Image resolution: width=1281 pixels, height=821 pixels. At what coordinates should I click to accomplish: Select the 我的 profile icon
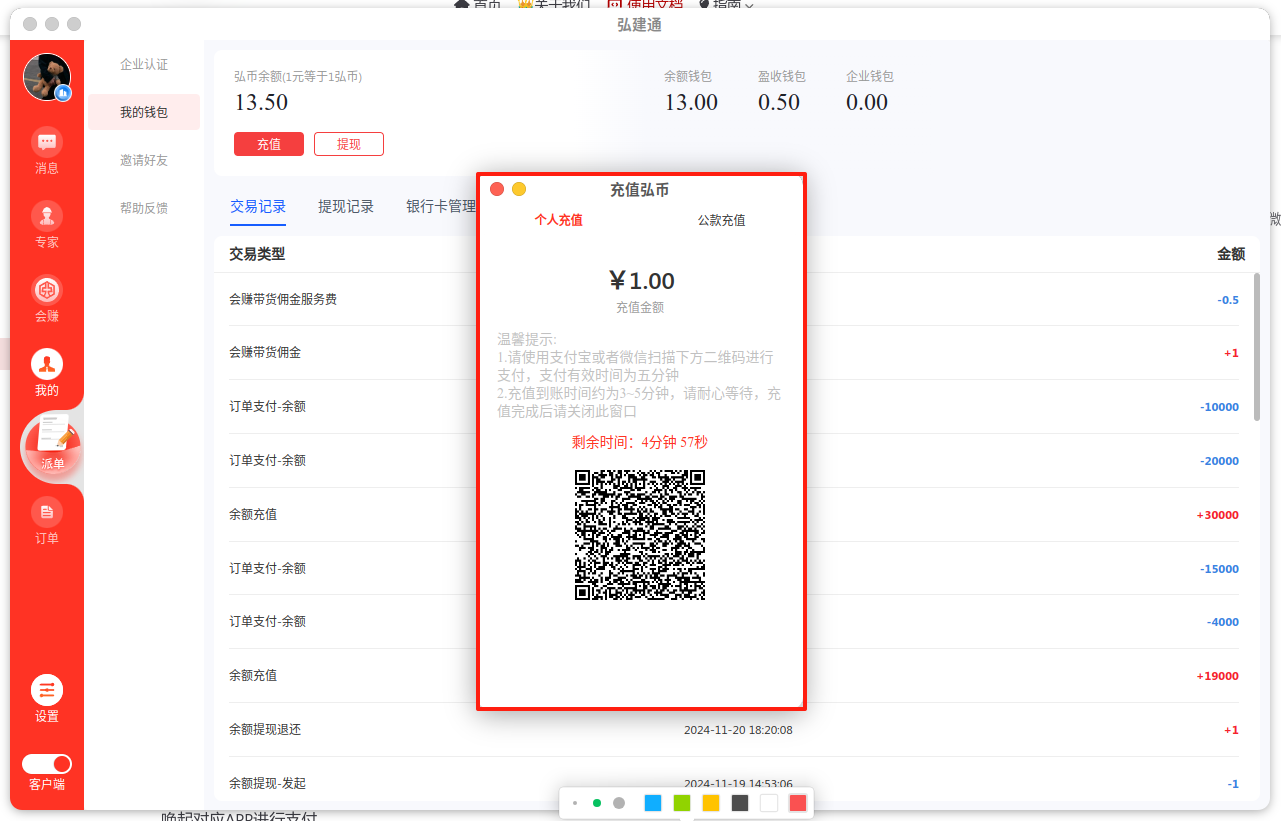[47, 365]
